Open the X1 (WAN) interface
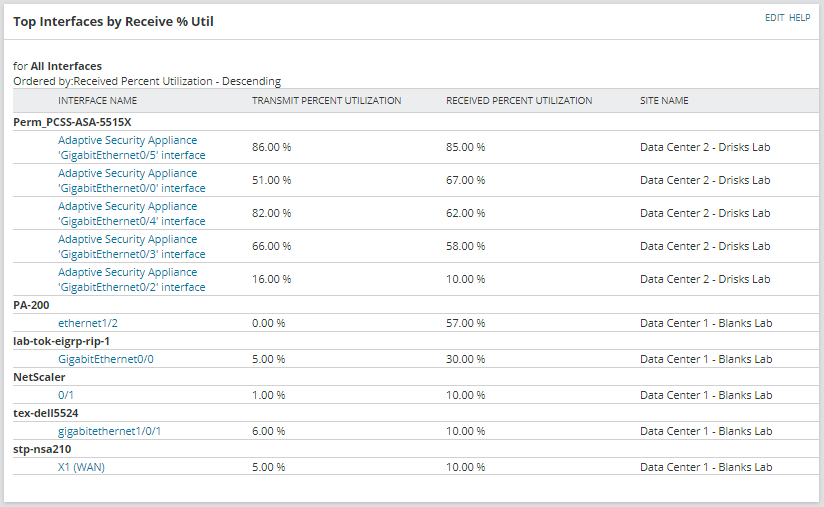 tap(81, 467)
